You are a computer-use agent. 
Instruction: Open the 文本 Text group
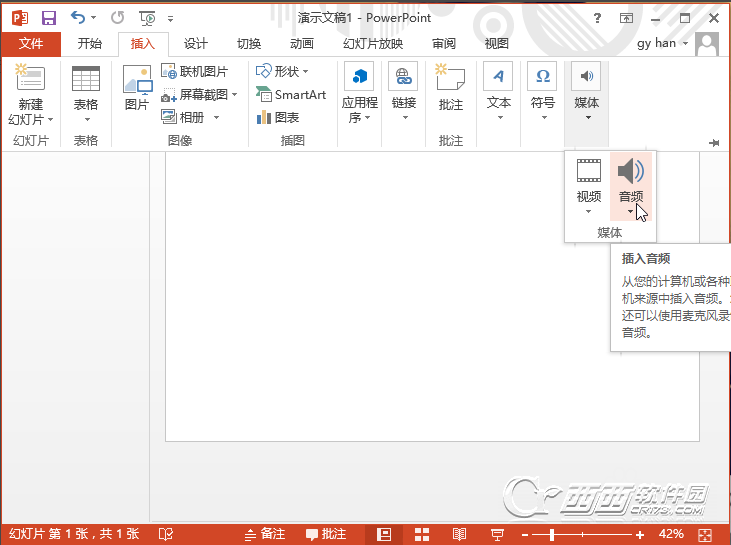click(499, 92)
